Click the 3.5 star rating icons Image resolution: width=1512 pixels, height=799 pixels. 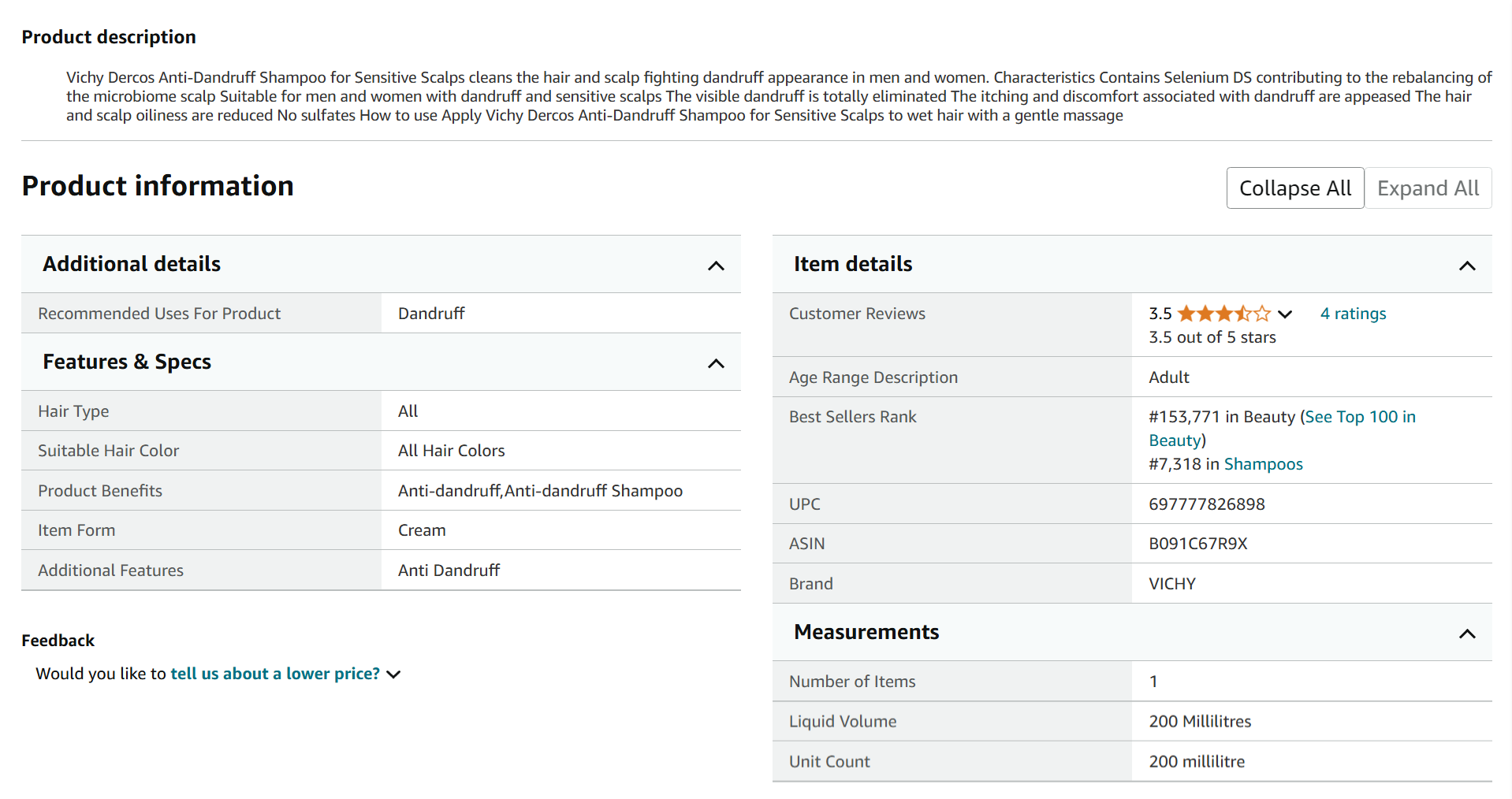coord(1223,314)
